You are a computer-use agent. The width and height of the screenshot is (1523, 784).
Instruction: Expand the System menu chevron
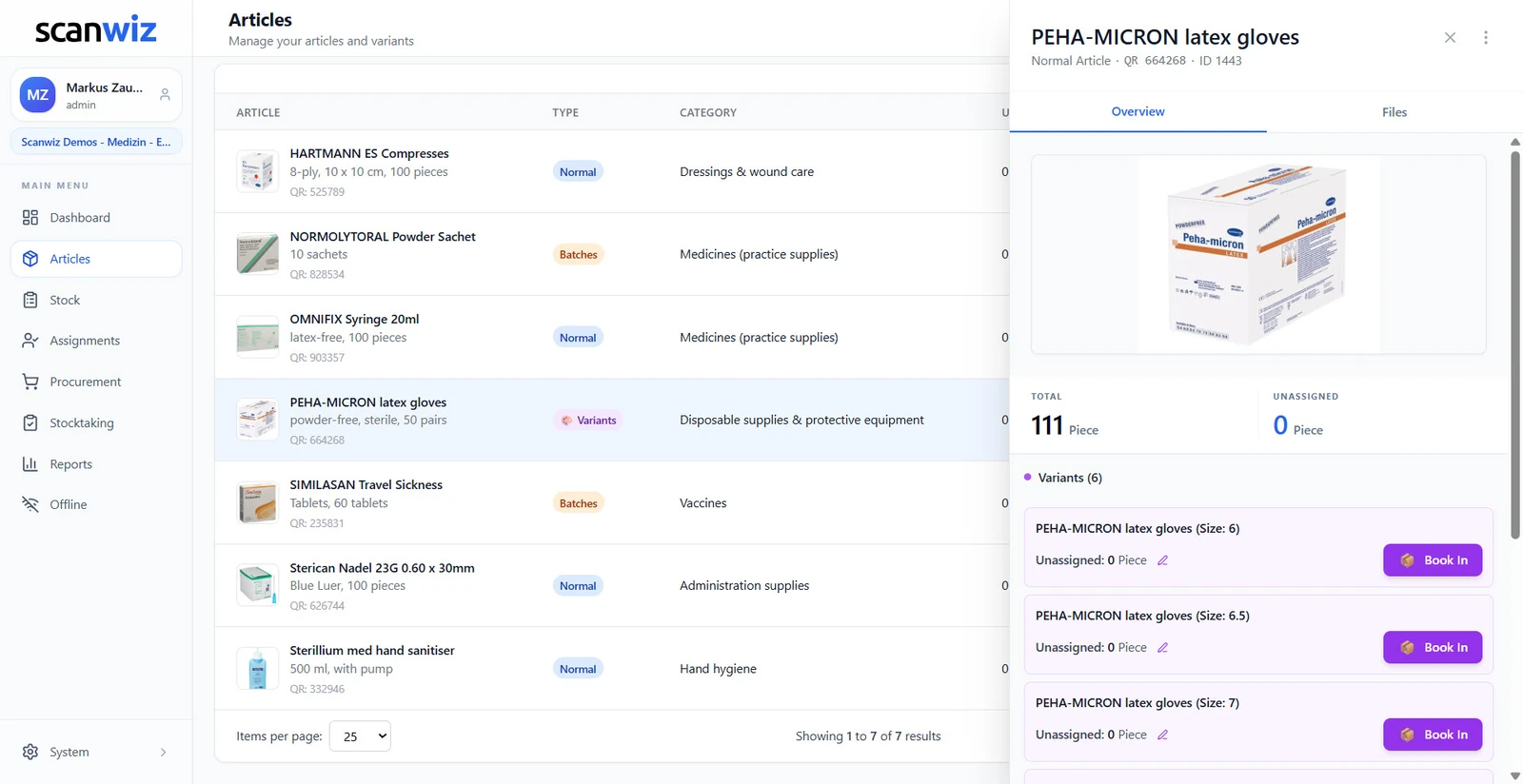pos(164,753)
